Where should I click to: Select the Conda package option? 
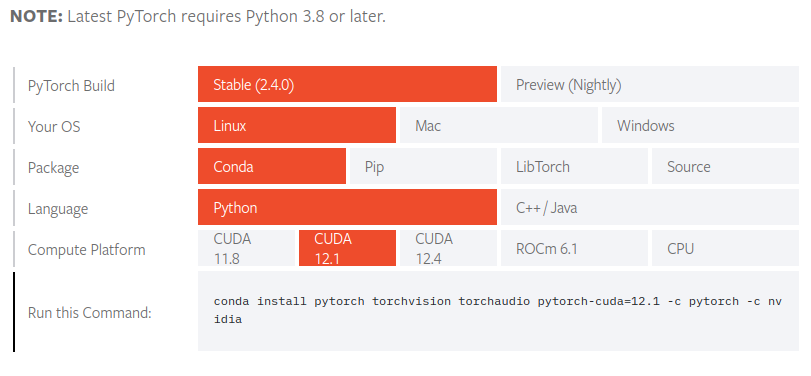point(272,166)
